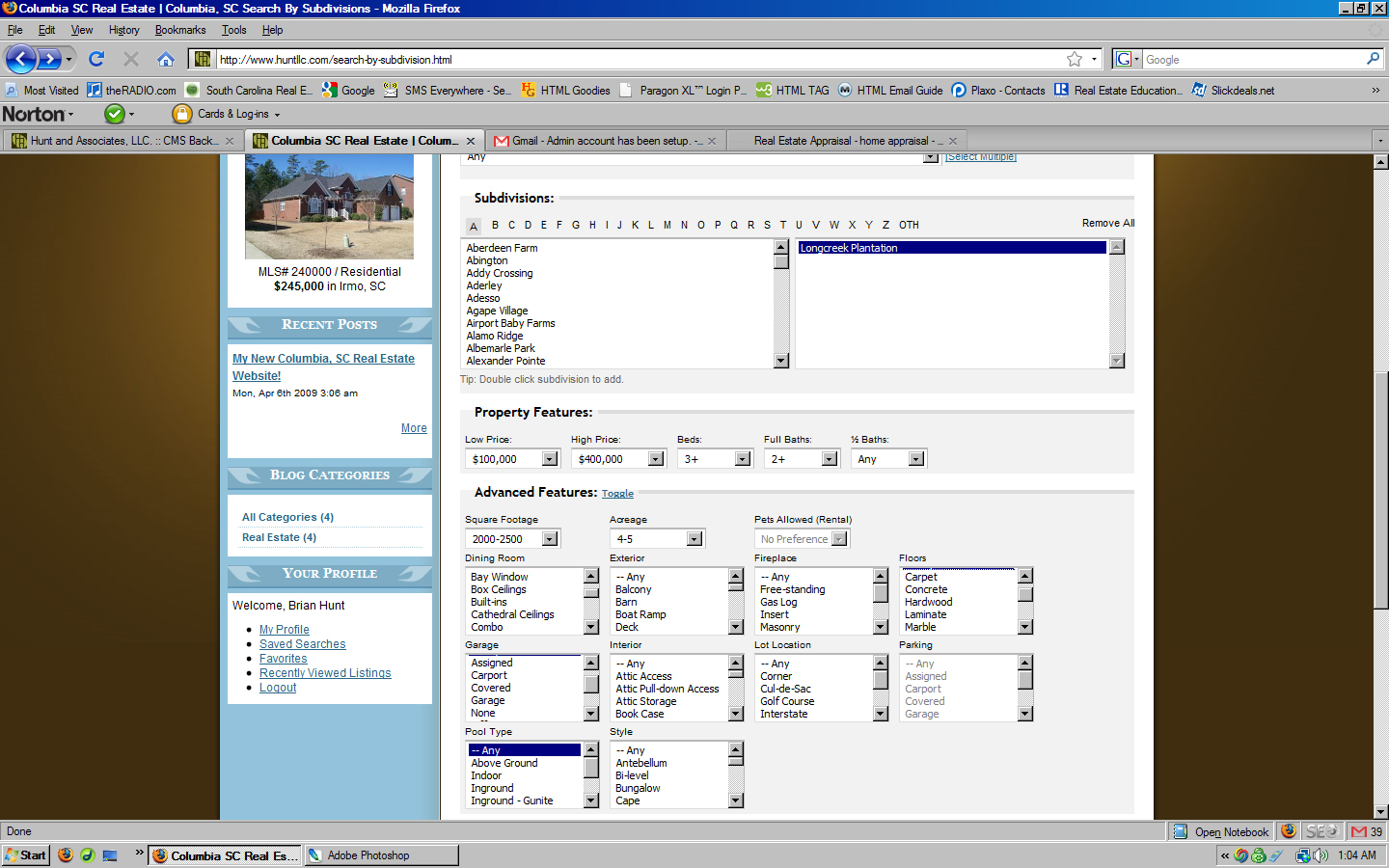Click the volume speaker tray icon
Screen dimensions: 1389x868
(x=1321, y=855)
